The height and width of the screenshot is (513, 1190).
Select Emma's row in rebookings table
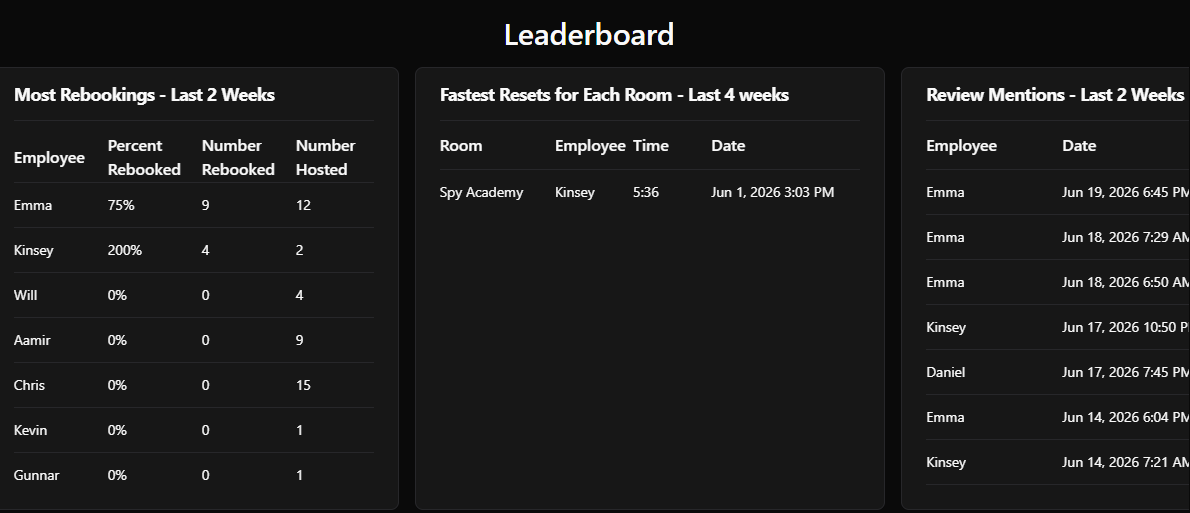pos(194,205)
